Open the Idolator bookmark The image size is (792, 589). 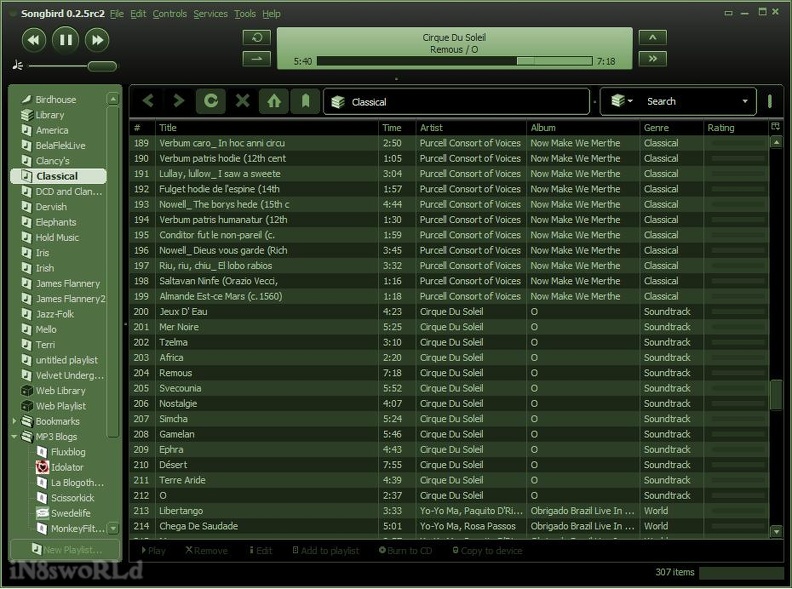pyautogui.click(x=67, y=467)
